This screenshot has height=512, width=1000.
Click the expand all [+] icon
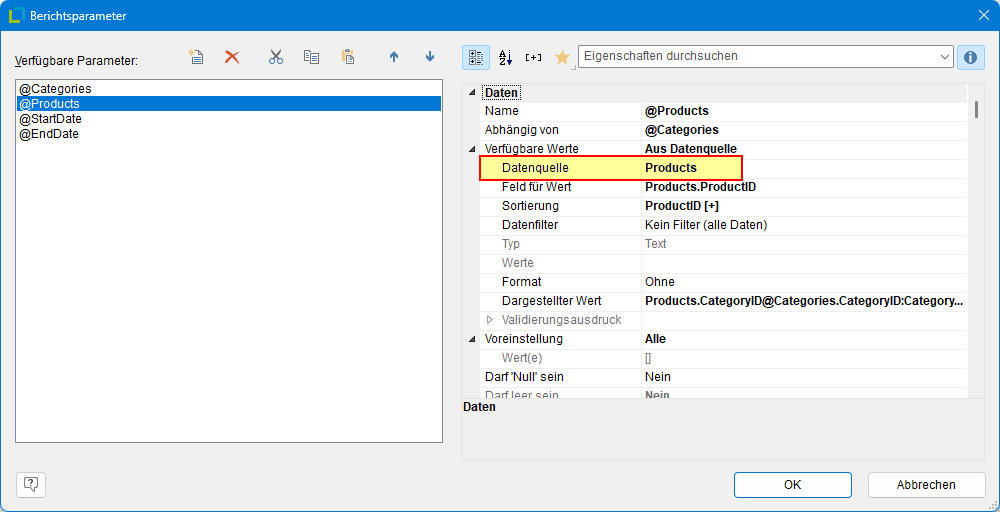[x=533, y=57]
